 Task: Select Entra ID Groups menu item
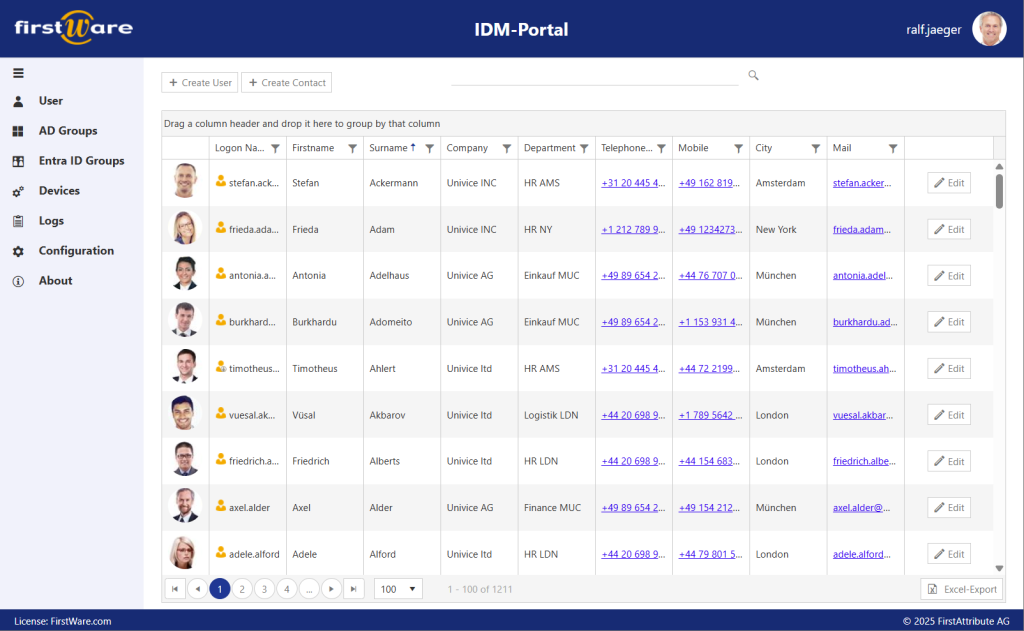81,161
